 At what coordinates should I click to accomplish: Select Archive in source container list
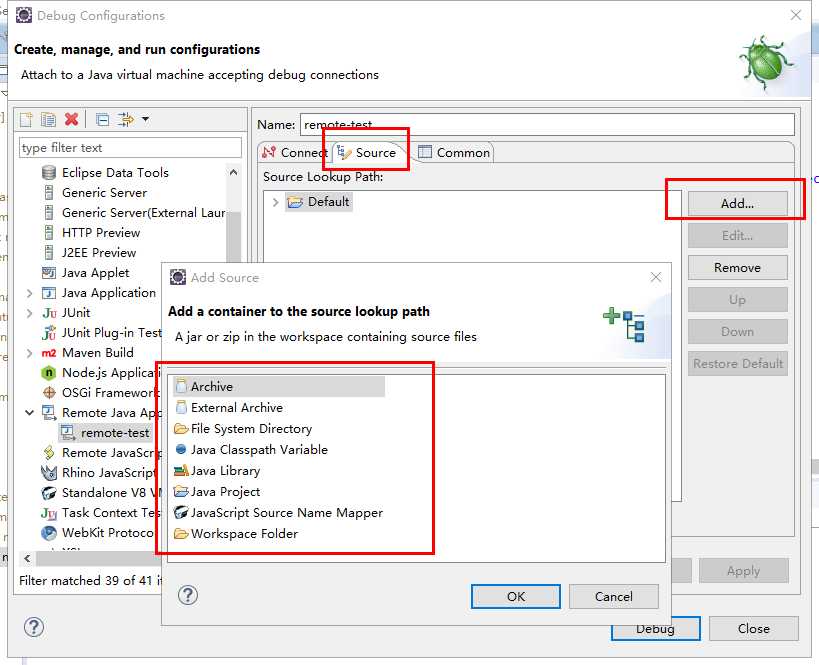pos(279,387)
